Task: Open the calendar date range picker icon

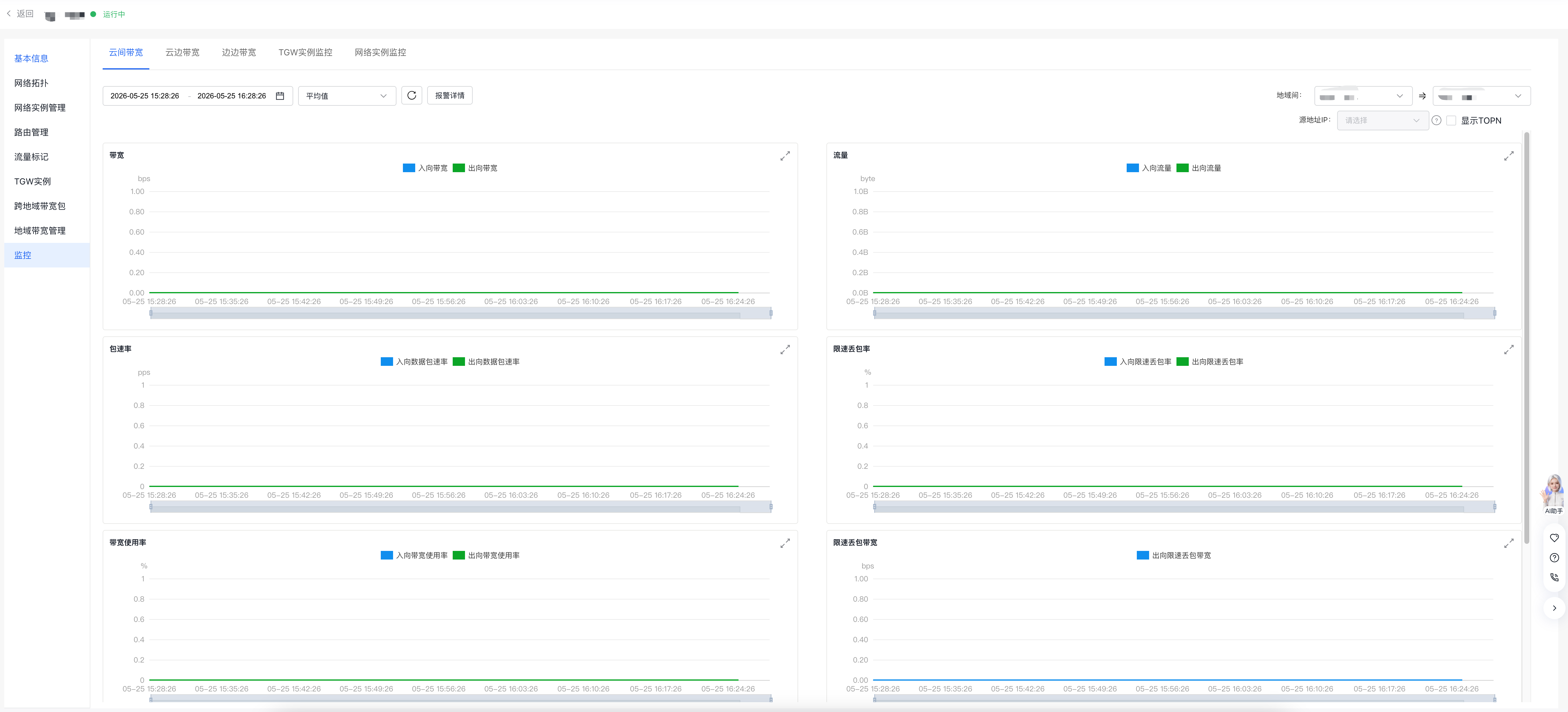Action: tap(280, 96)
